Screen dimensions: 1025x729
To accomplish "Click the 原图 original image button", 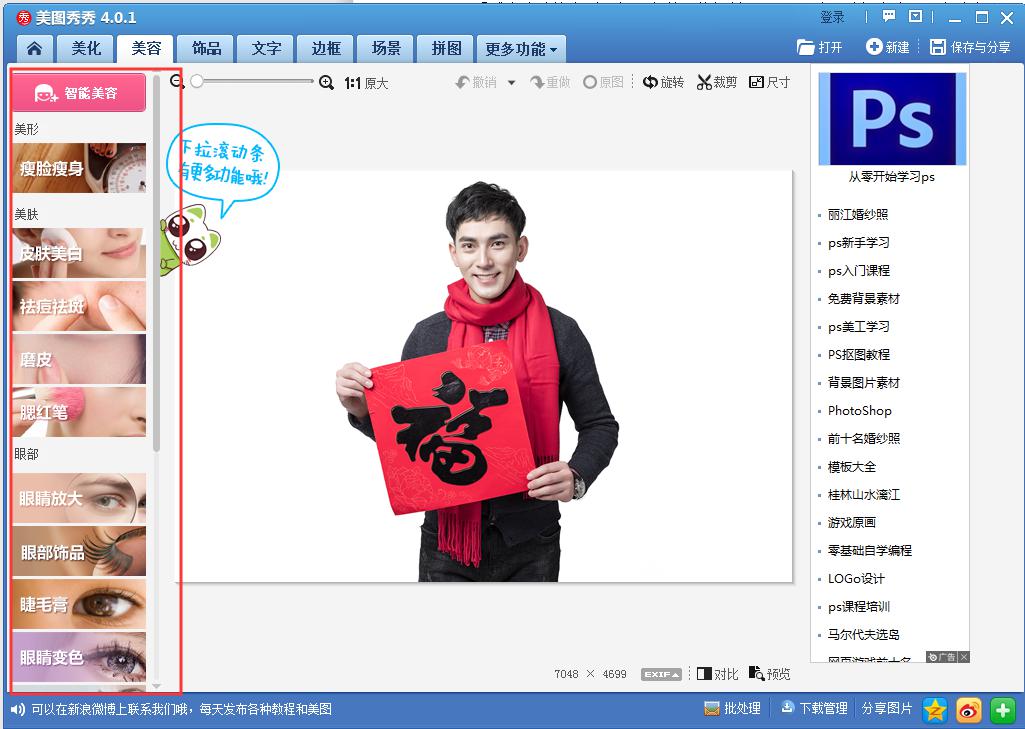I will tap(603, 82).
